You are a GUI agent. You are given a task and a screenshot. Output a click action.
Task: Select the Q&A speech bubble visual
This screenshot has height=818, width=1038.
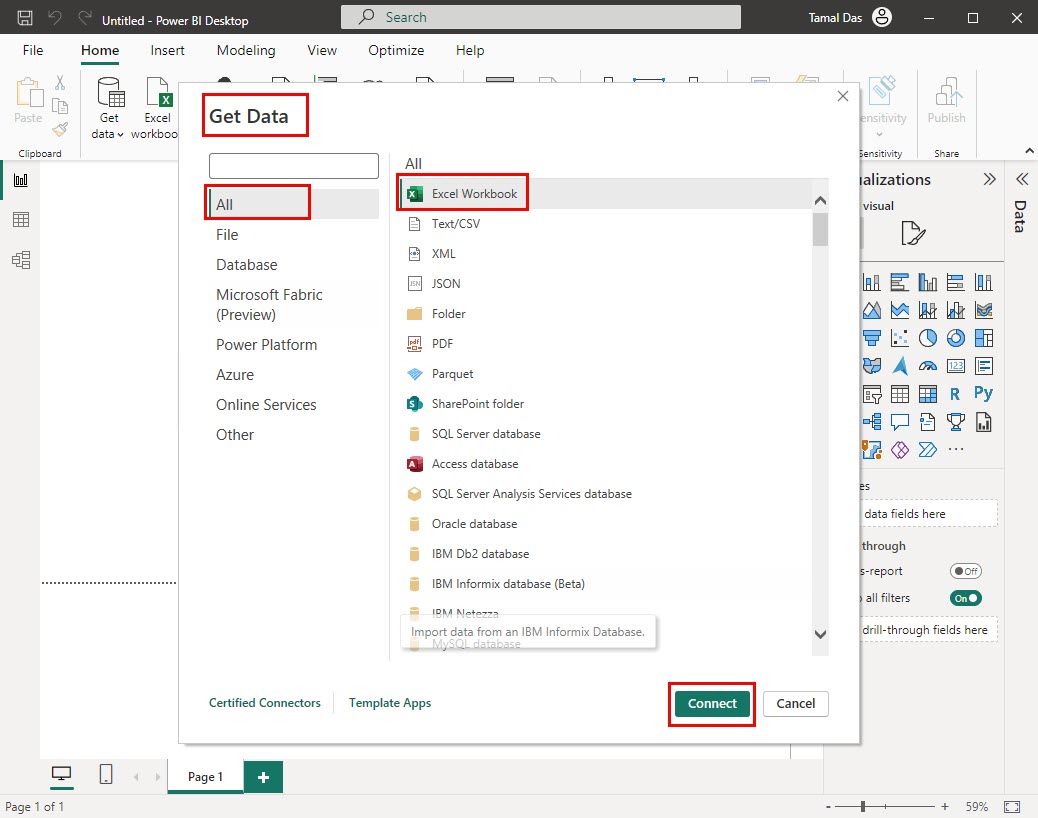coord(900,422)
